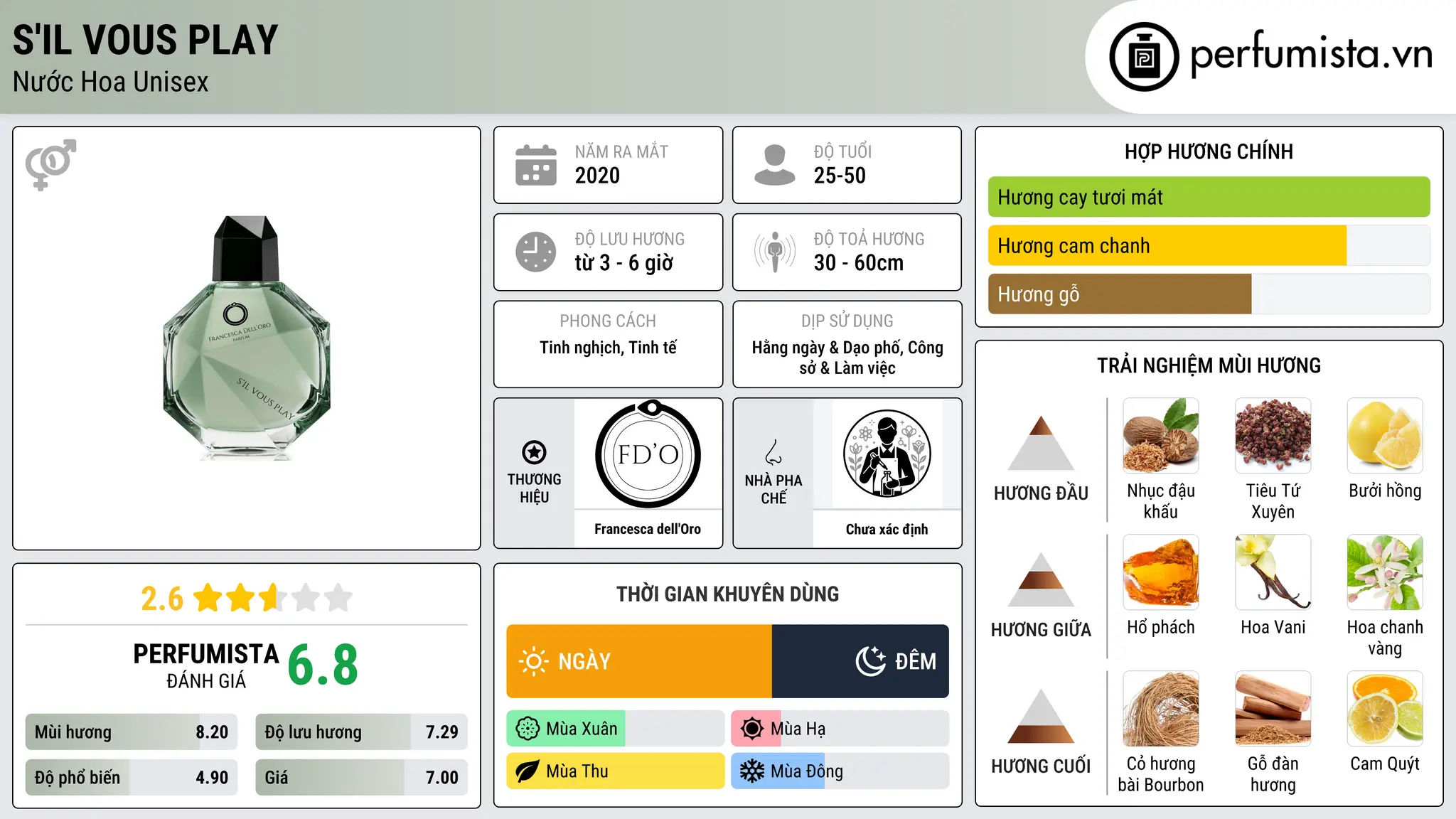Image resolution: width=1456 pixels, height=819 pixels.
Task: Click the longevity value từ 3 - 6 giờ
Action: (x=624, y=263)
